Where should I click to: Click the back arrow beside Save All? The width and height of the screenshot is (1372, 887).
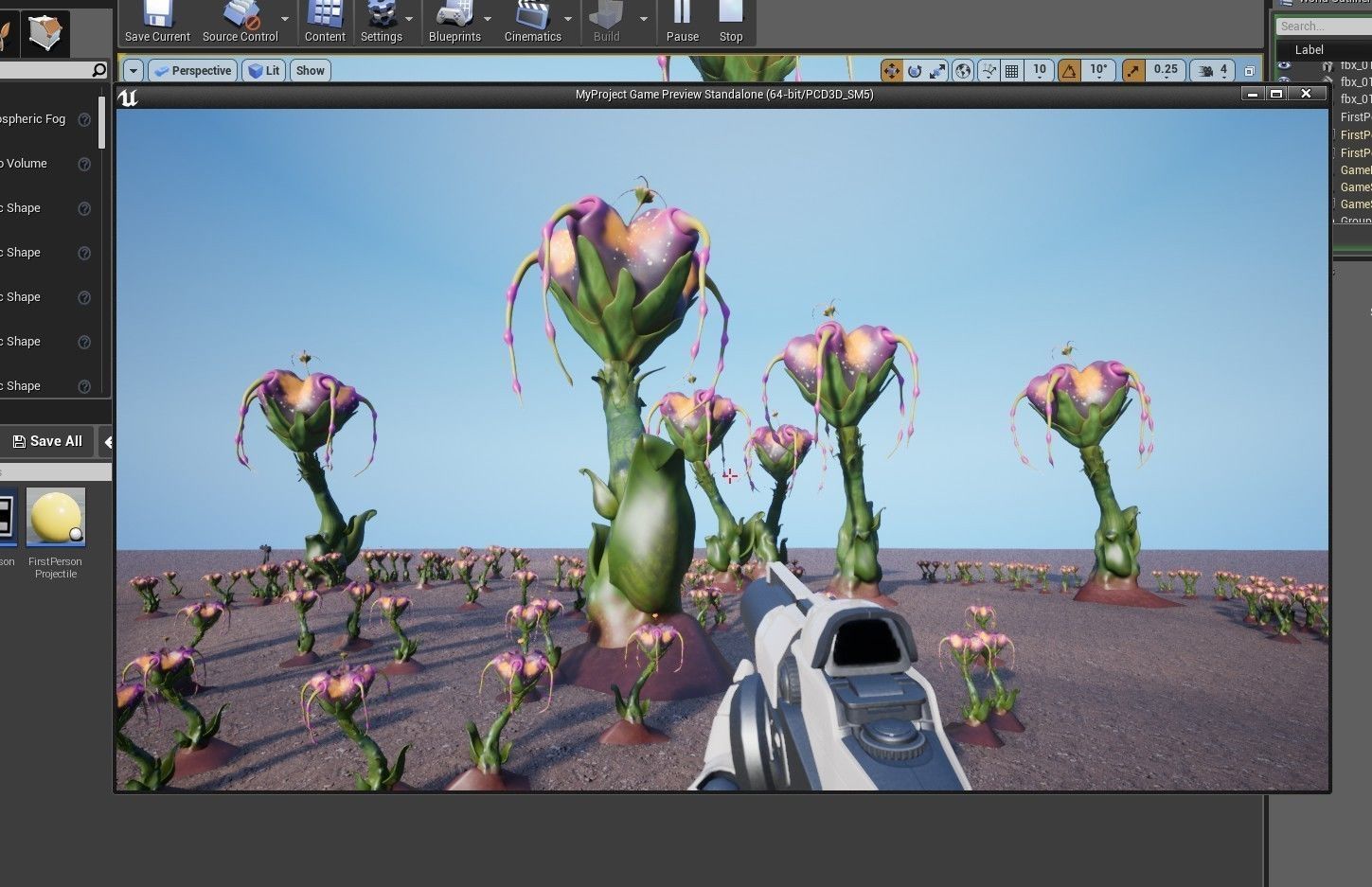point(107,441)
